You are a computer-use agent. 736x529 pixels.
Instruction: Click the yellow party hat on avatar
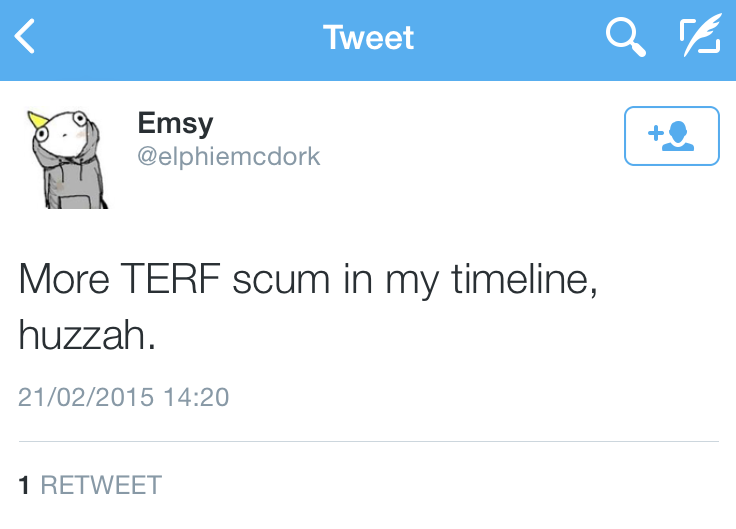pos(39,121)
